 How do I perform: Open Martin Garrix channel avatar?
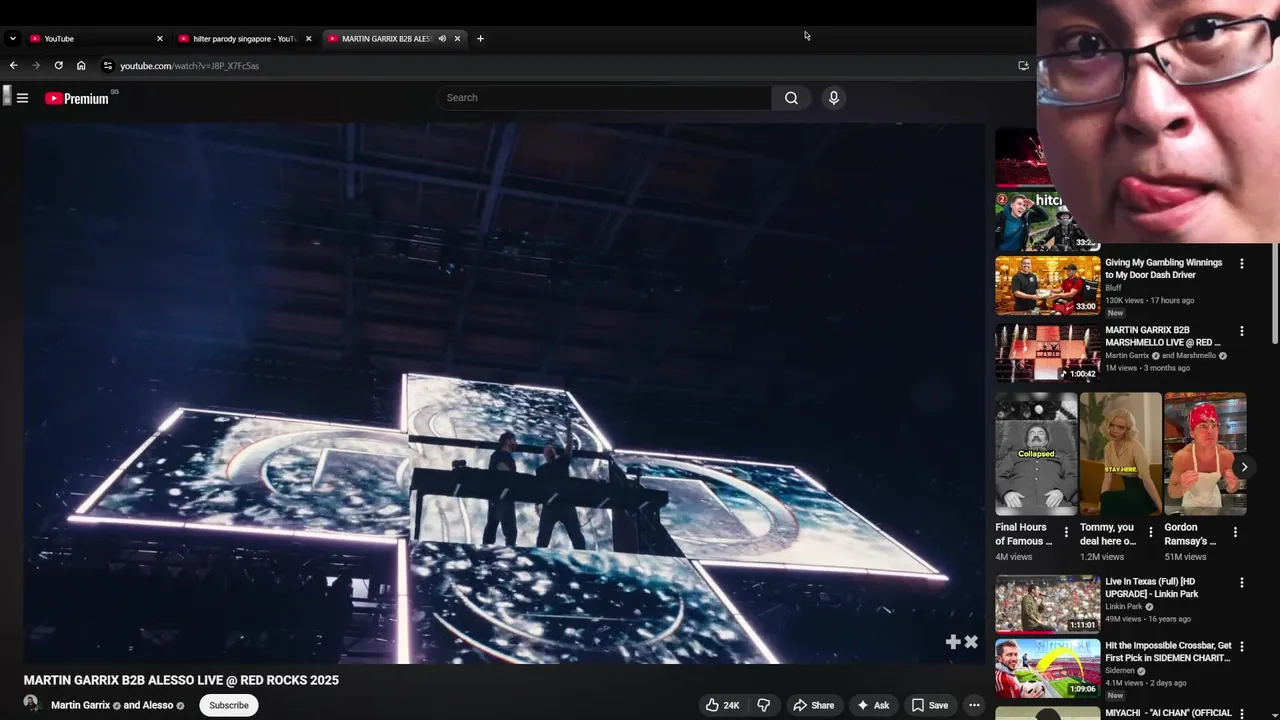tap(32, 704)
